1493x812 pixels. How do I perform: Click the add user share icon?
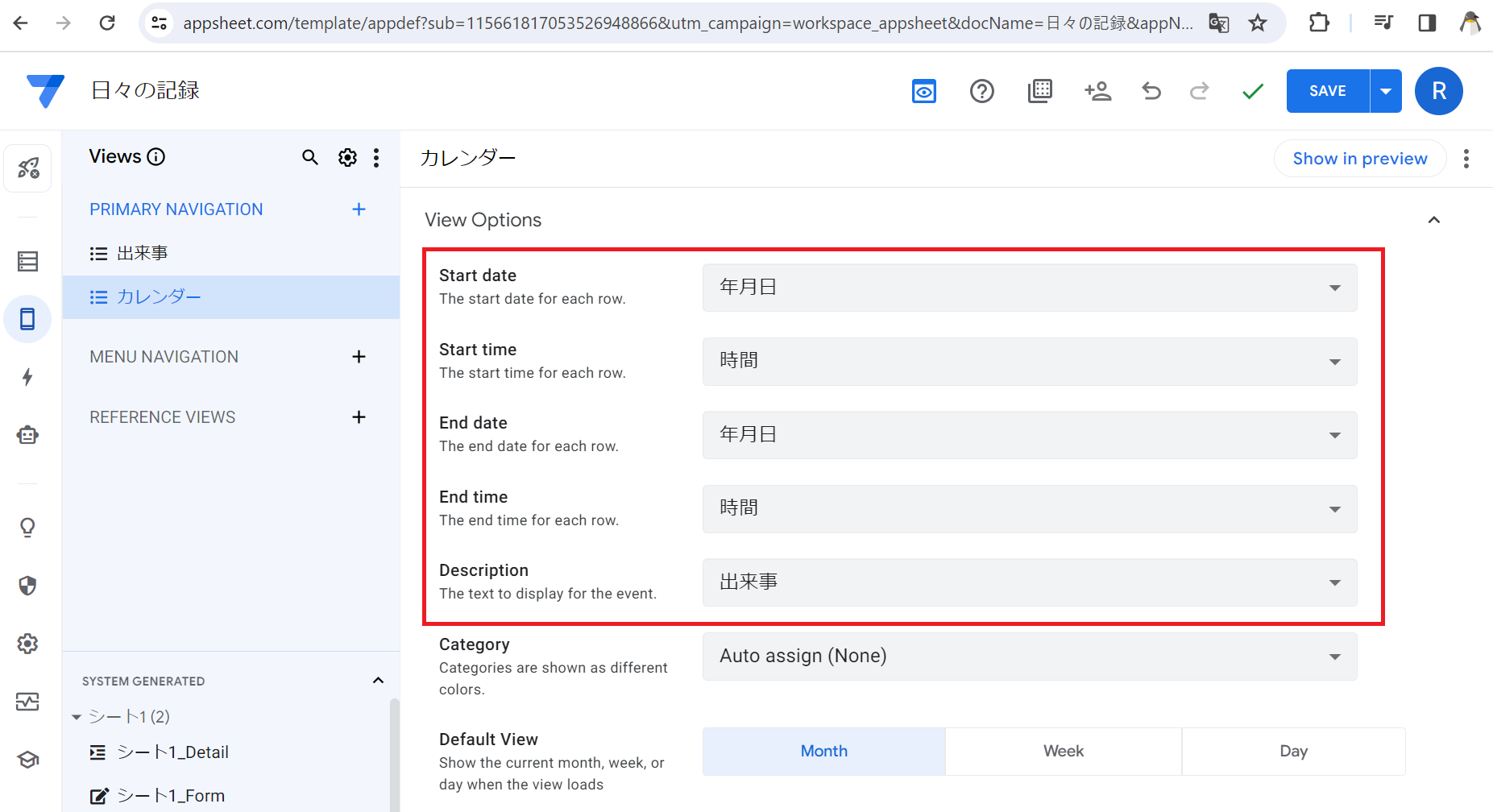tap(1098, 91)
